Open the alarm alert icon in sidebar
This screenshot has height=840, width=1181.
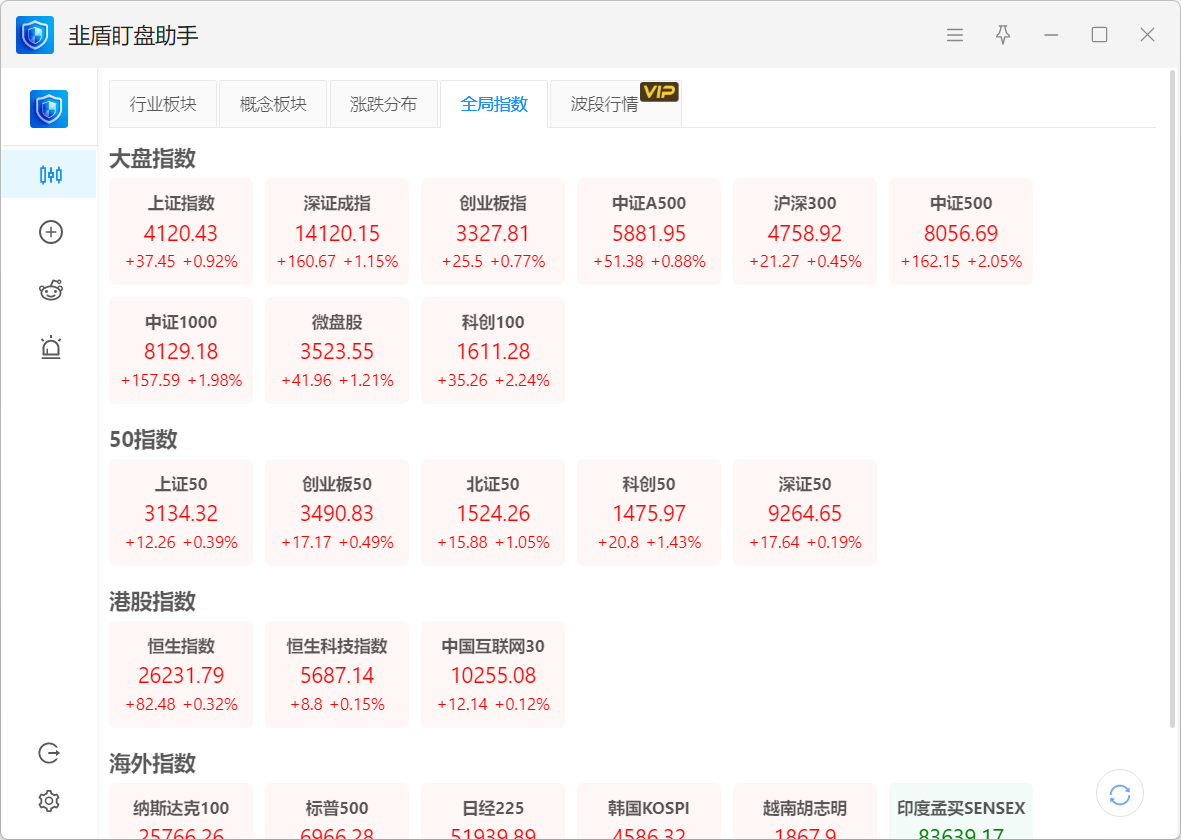tap(50, 348)
